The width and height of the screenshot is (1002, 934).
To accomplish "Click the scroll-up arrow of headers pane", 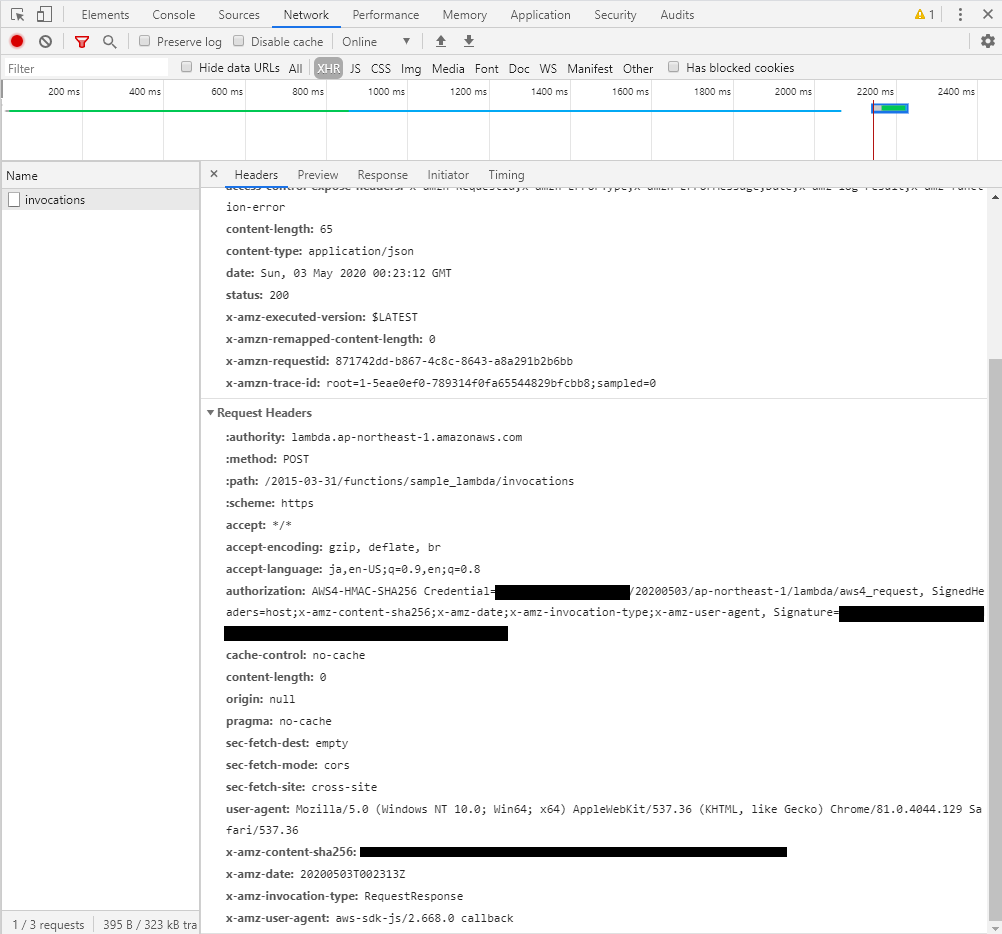I will [x=995, y=197].
